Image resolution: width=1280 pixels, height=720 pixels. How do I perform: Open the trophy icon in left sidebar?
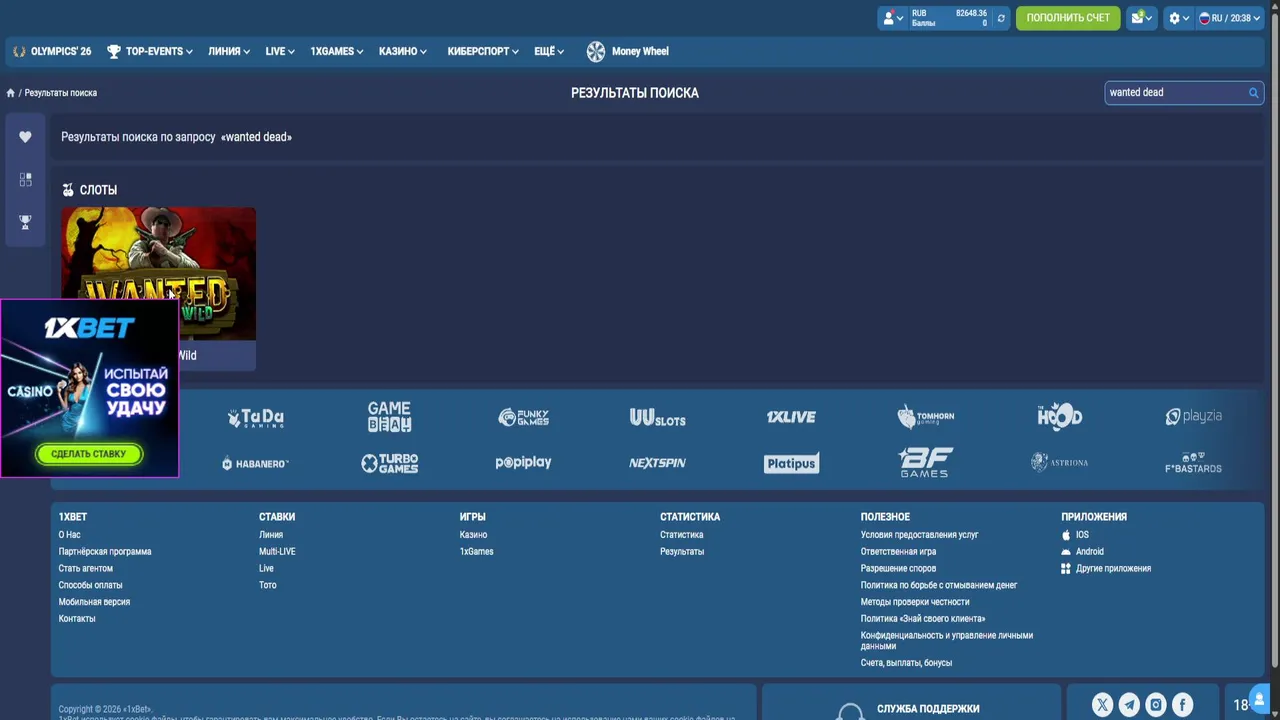(x=25, y=222)
